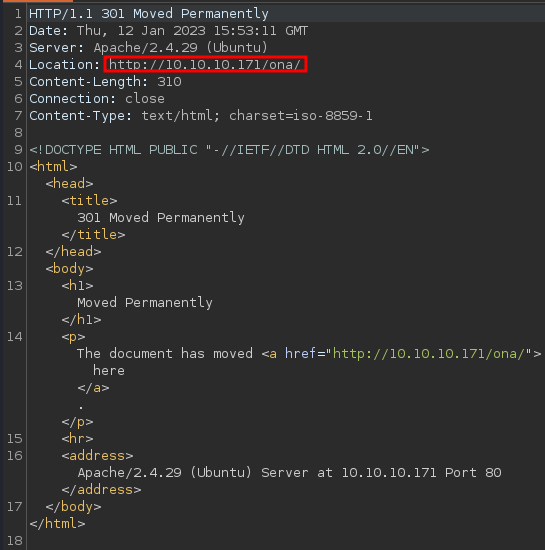Screen dimensions: 545x550
Task: Click the HTTP/1.1 301 Moved Permanently status line
Action: click(x=149, y=14)
